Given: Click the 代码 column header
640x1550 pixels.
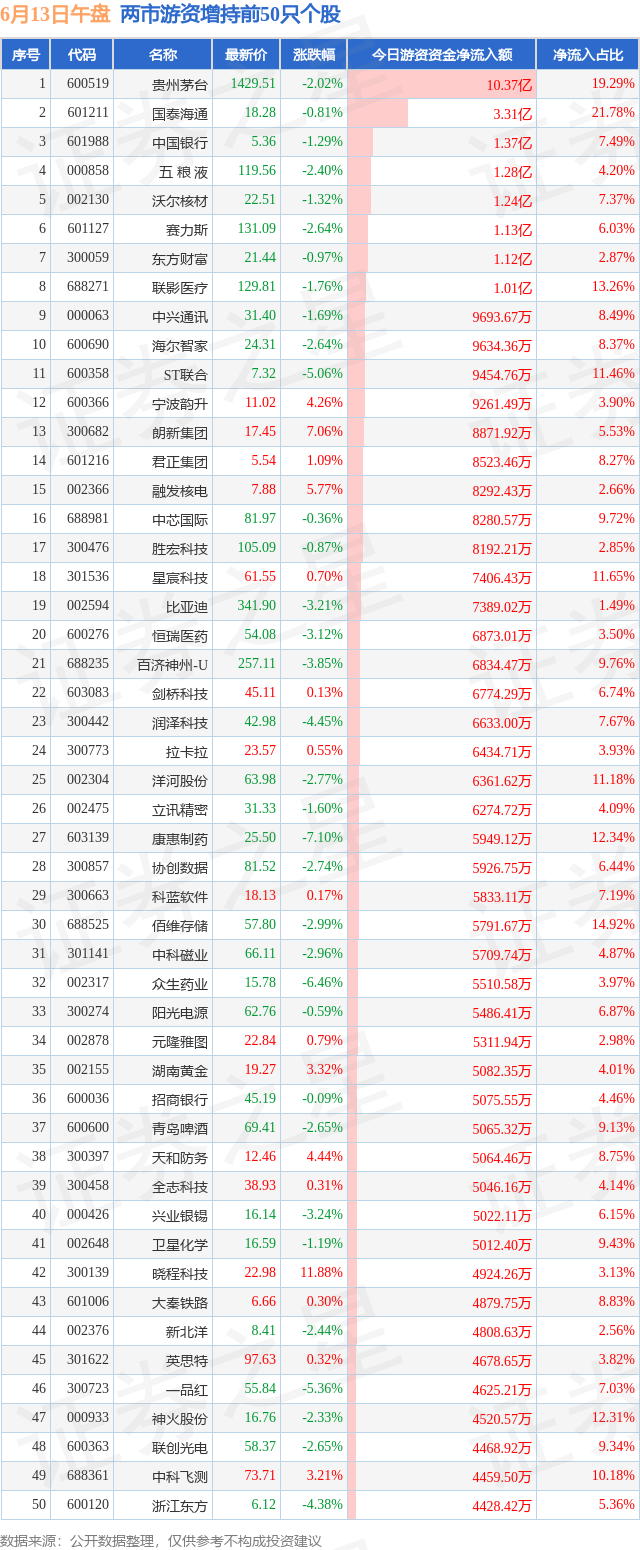Looking at the screenshot, I should [x=81, y=55].
